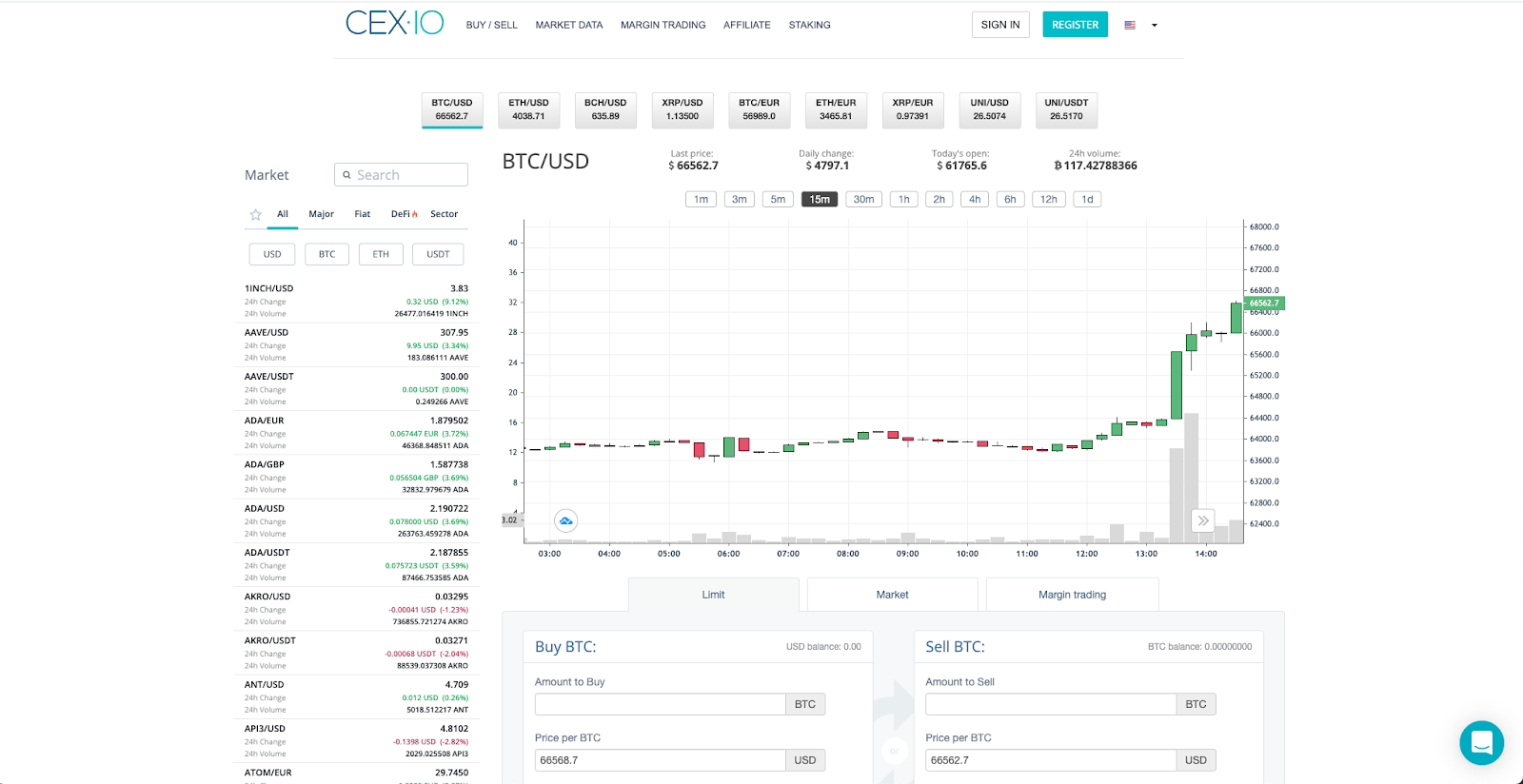The height and width of the screenshot is (784, 1523).
Task: Open the live chat widget
Action: tap(1481, 742)
